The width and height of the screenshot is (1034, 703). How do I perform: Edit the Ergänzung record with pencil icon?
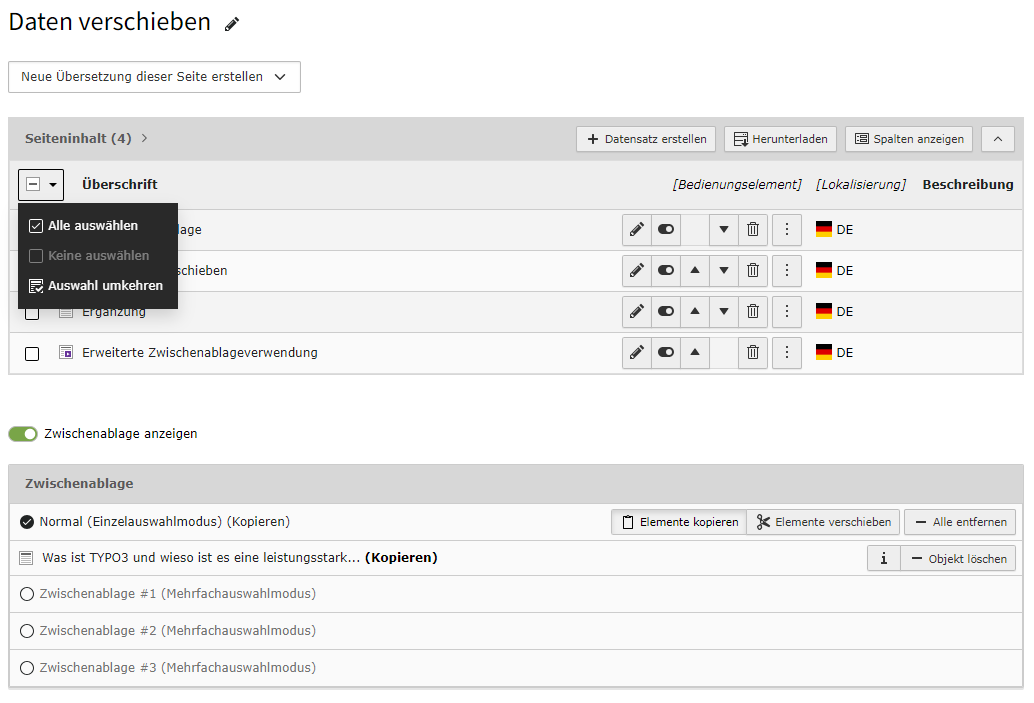(636, 311)
